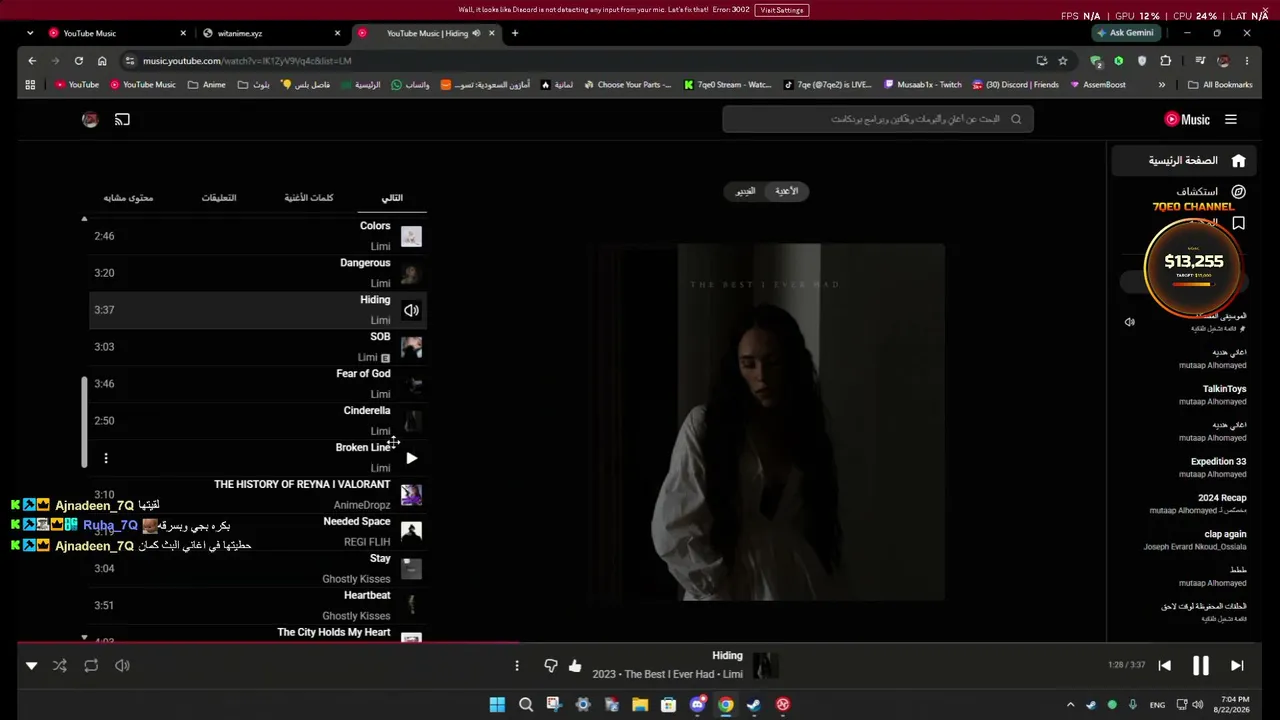Open Windows taskbar search

[526, 704]
